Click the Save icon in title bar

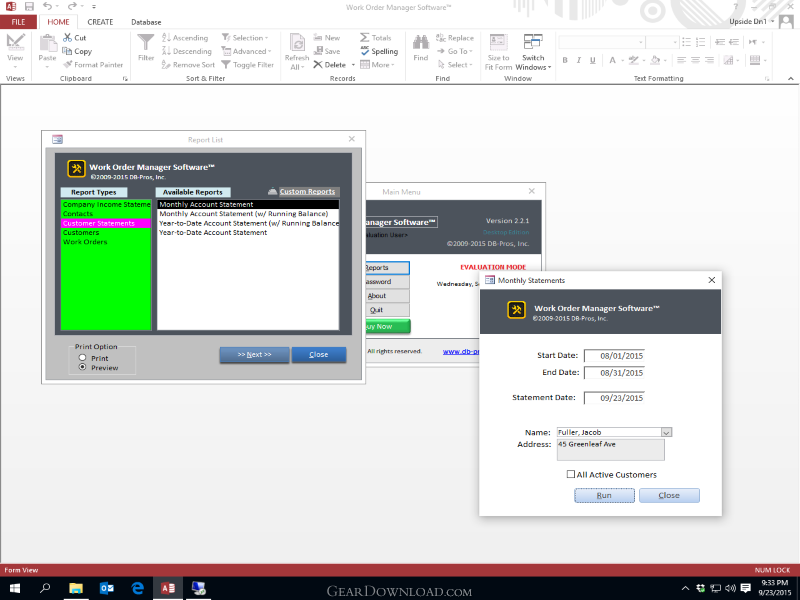coord(29,7)
